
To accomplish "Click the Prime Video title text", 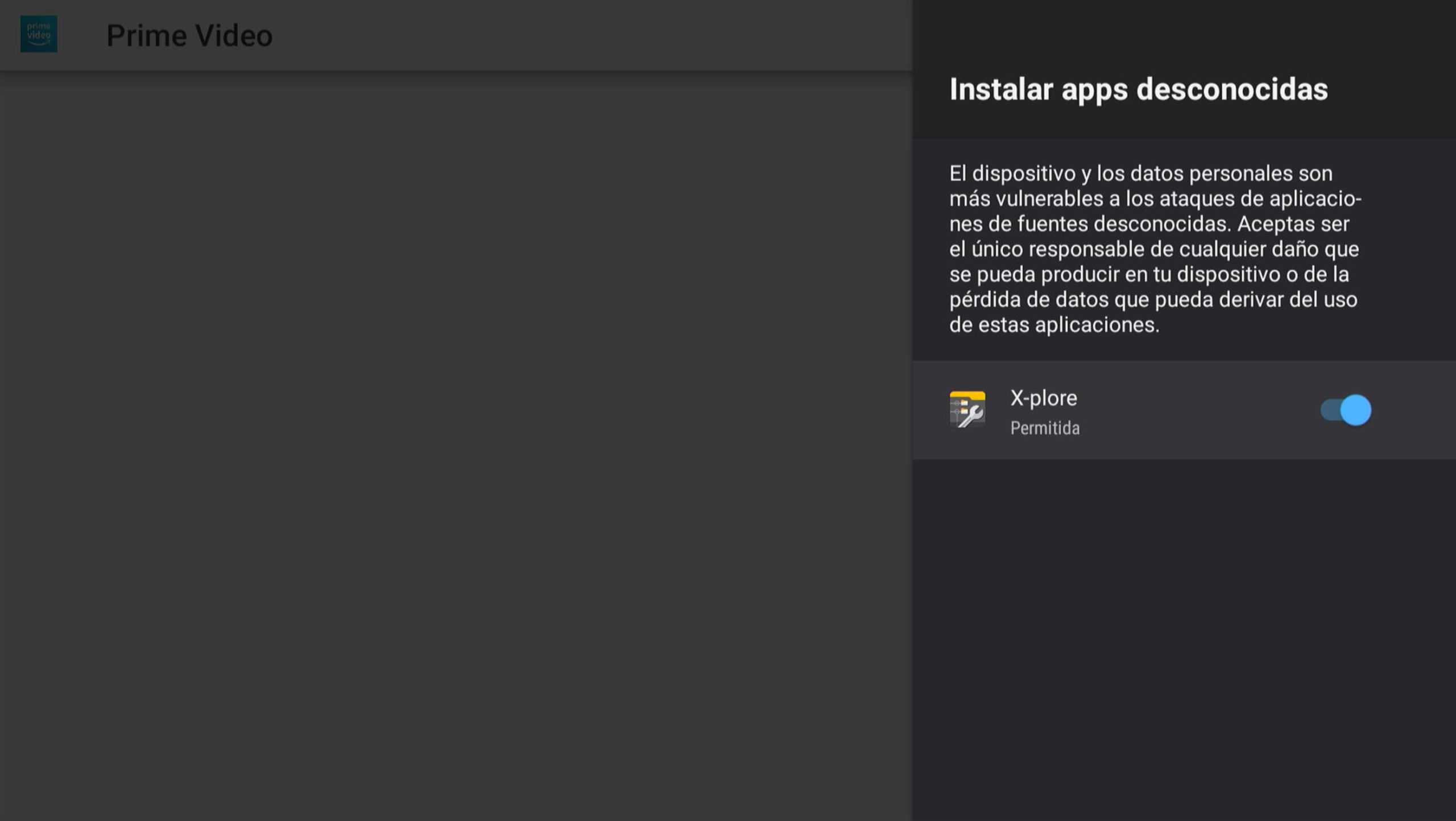I will (x=189, y=35).
